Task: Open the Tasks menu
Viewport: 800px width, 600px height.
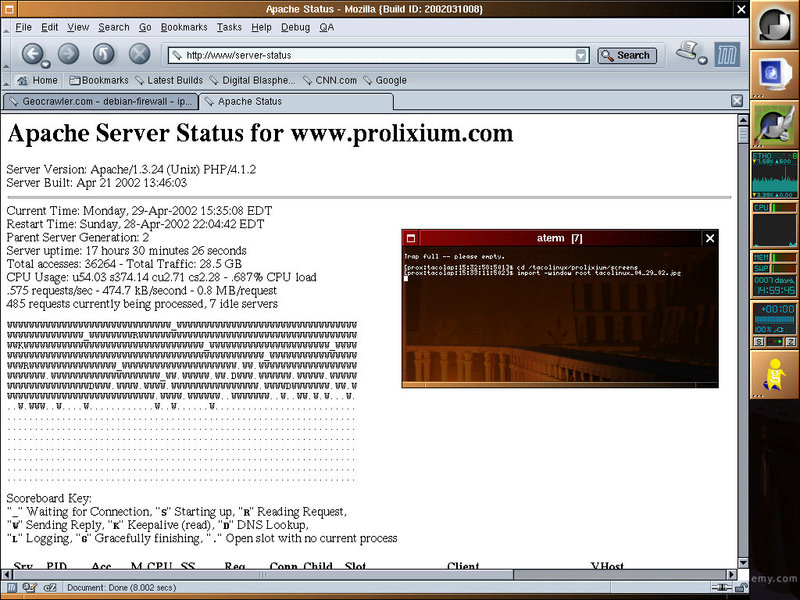Action: (x=229, y=27)
